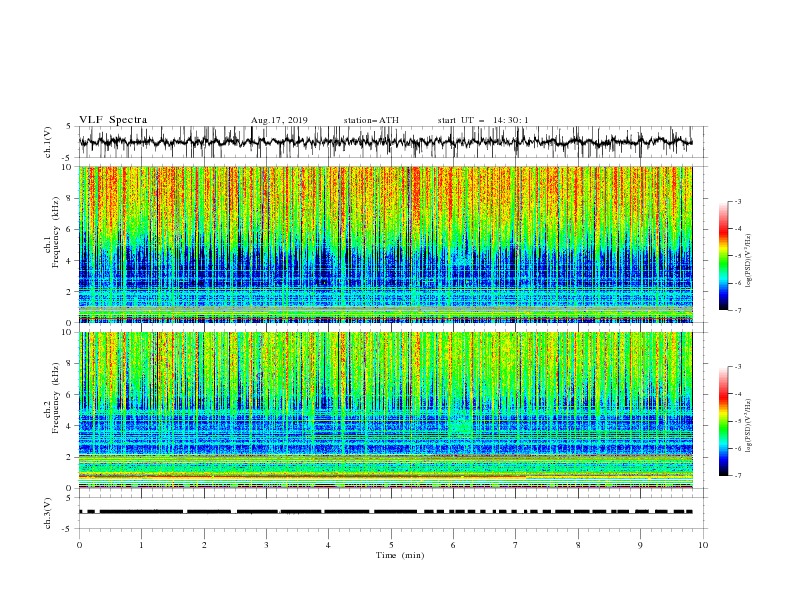Click the '6' kHz tick of ch.2 spectrogram
This screenshot has width=792, height=612.
pyautogui.click(x=71, y=394)
